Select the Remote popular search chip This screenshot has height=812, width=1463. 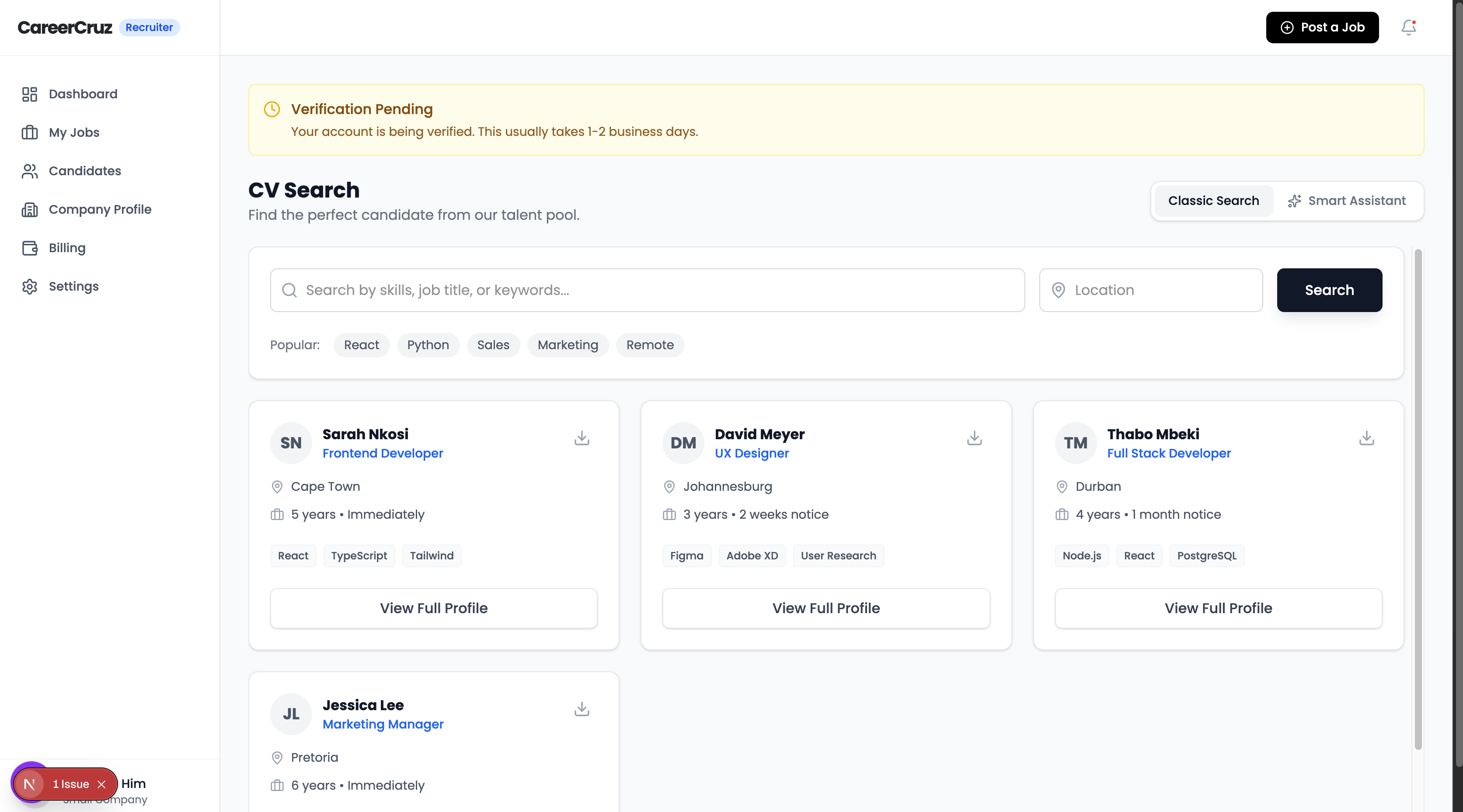pos(650,345)
